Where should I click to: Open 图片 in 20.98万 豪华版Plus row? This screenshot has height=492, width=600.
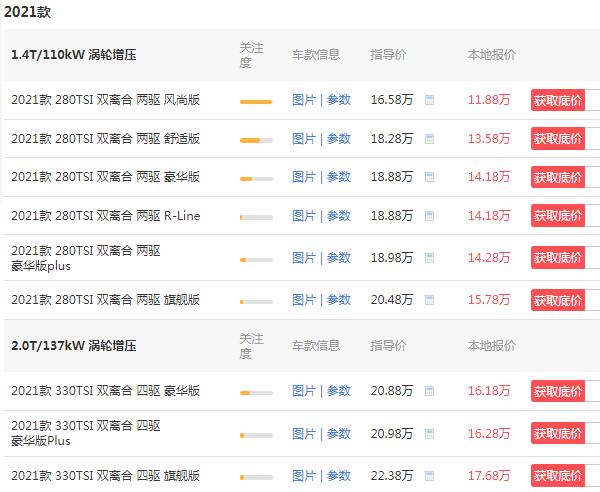pyautogui.click(x=304, y=434)
